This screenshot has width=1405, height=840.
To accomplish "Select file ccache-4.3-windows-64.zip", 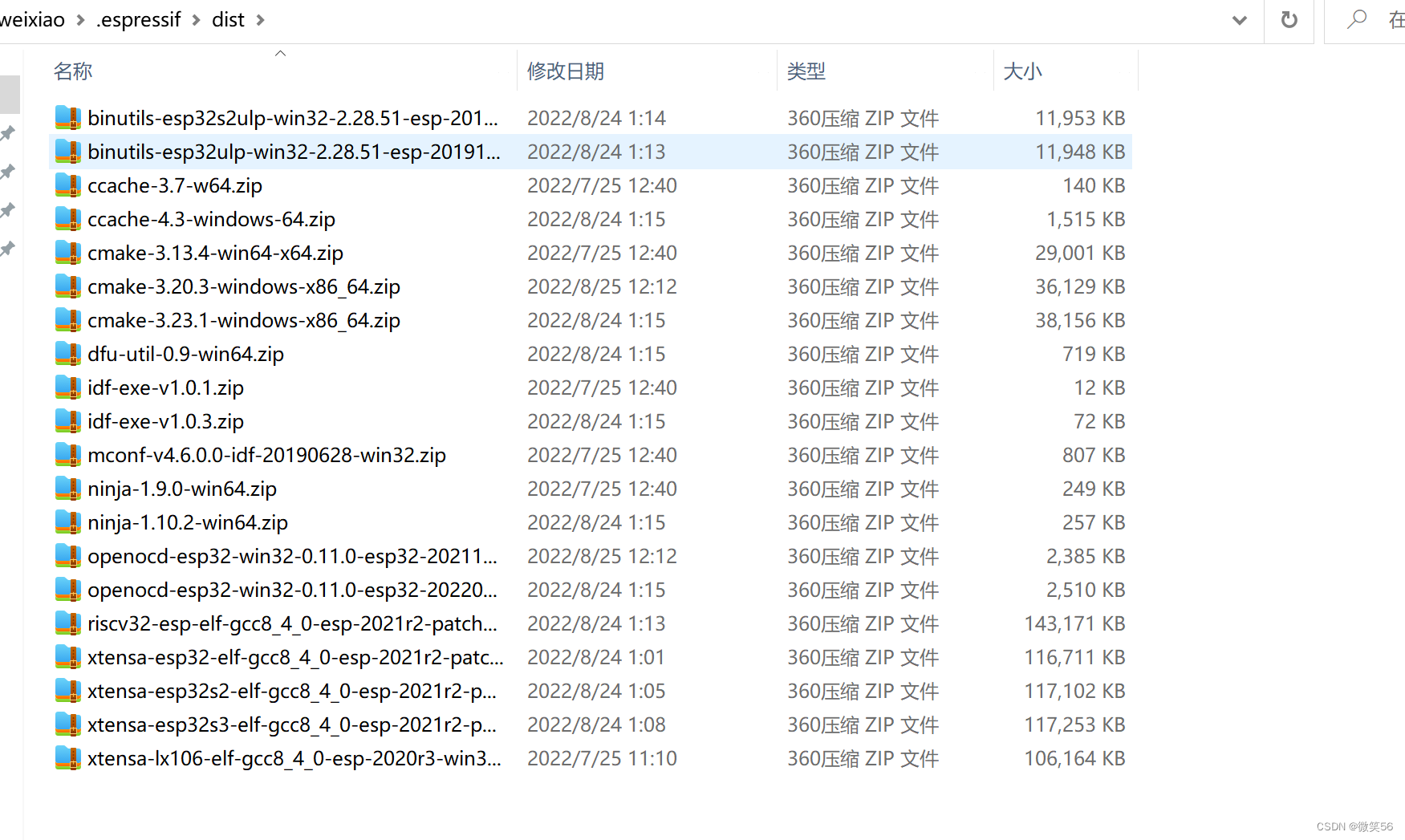I will pos(211,219).
